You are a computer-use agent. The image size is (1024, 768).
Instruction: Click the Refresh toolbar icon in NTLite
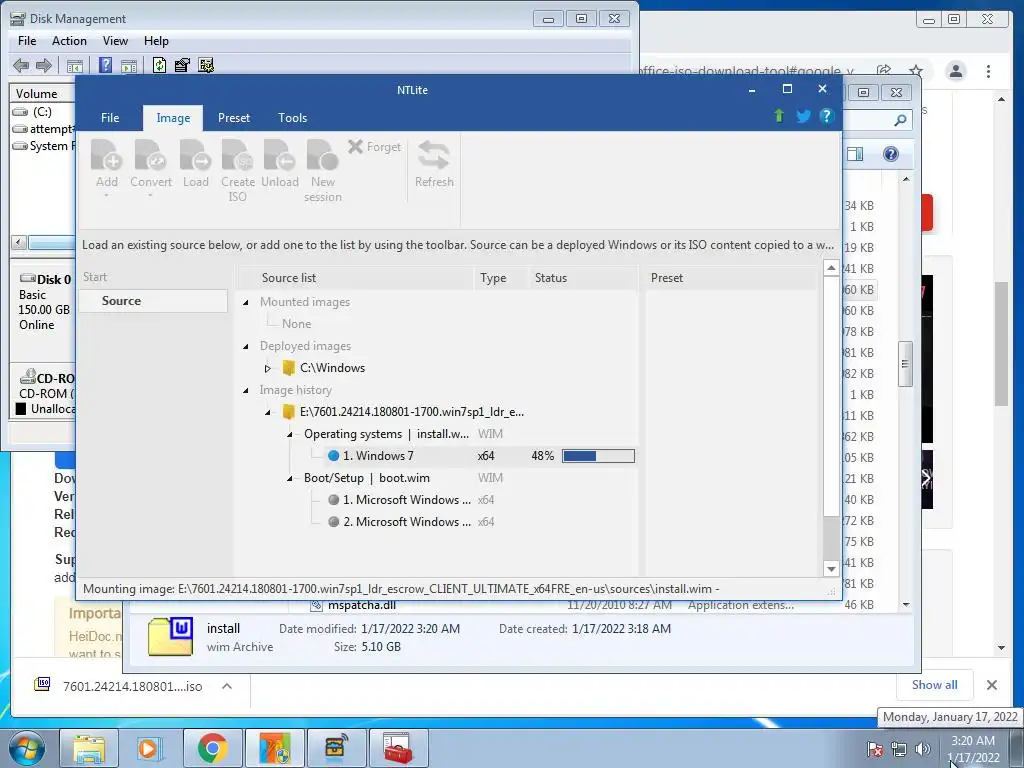434,155
